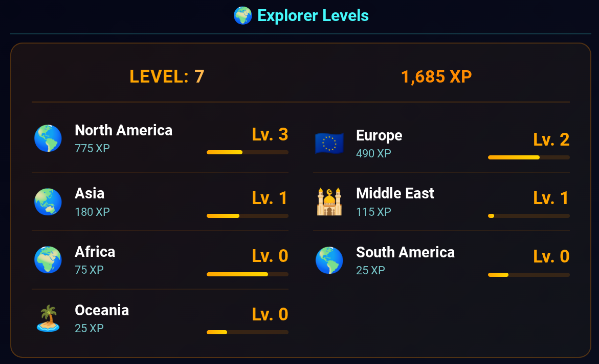Click the Europe level progress bar
Image resolution: width=599 pixels, height=364 pixels.
[x=529, y=157]
